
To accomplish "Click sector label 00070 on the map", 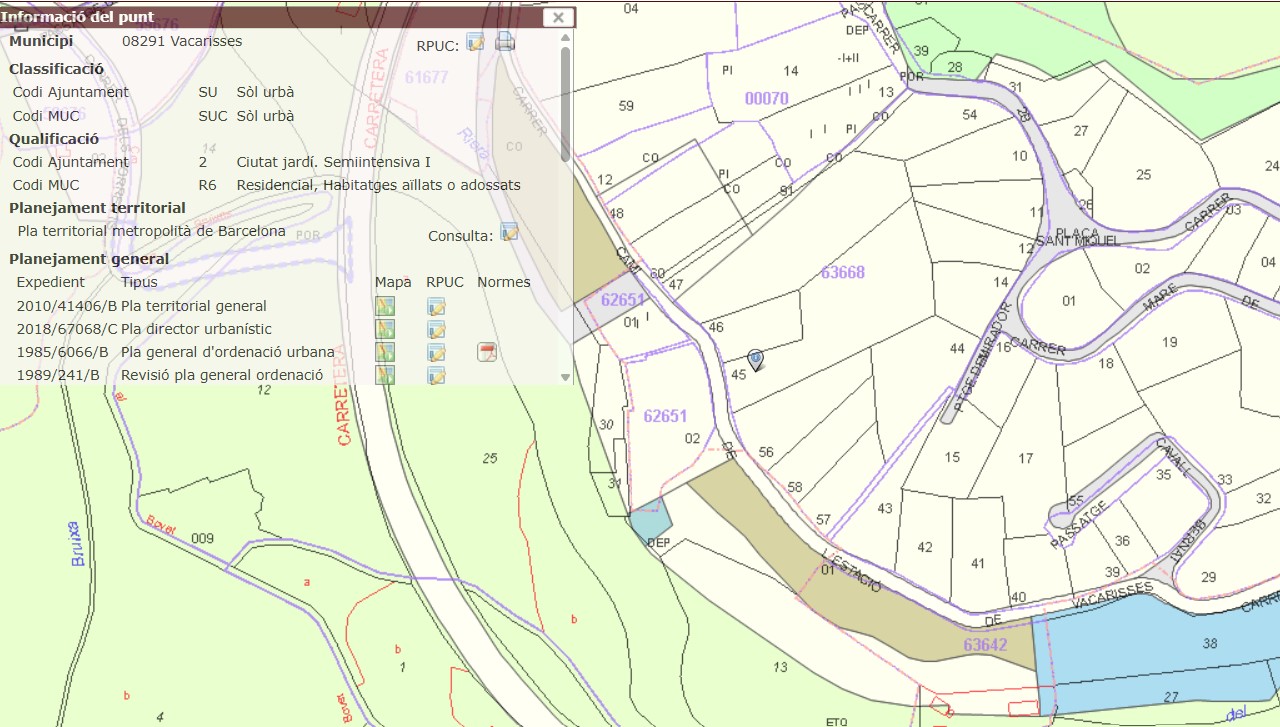I will (x=767, y=98).
